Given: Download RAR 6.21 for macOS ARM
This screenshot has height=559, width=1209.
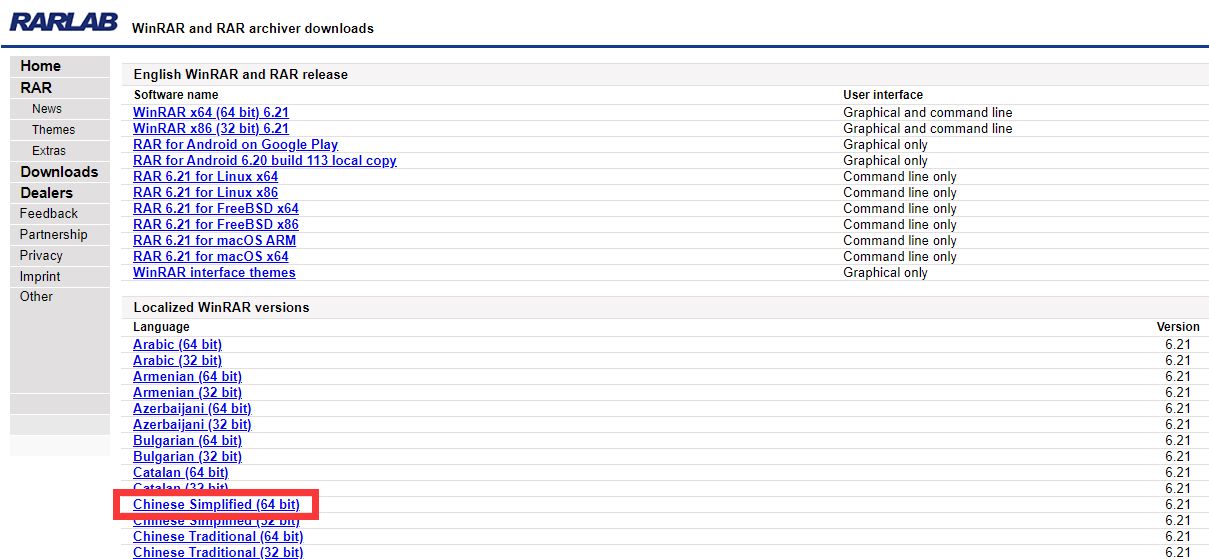Looking at the screenshot, I should [214, 241].
